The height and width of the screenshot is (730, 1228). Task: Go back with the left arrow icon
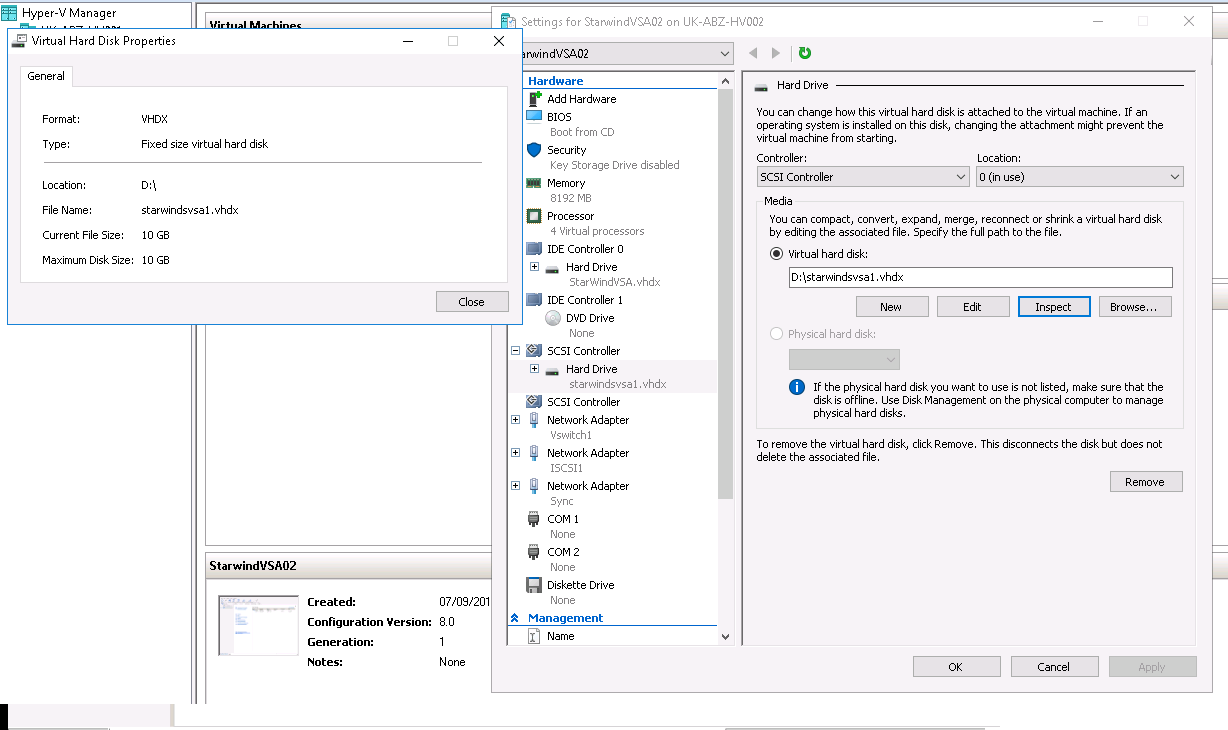pyautogui.click(x=753, y=53)
